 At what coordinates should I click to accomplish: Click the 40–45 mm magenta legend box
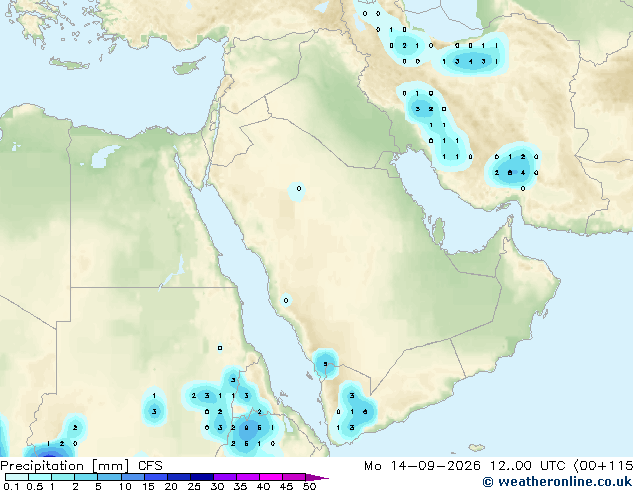coord(271,477)
